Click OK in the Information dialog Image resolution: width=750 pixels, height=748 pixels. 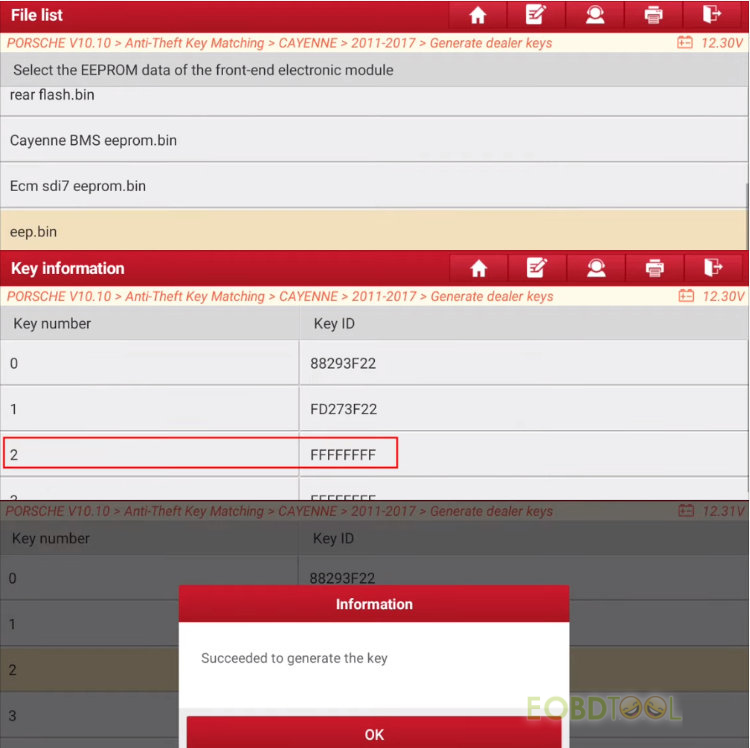point(374,734)
